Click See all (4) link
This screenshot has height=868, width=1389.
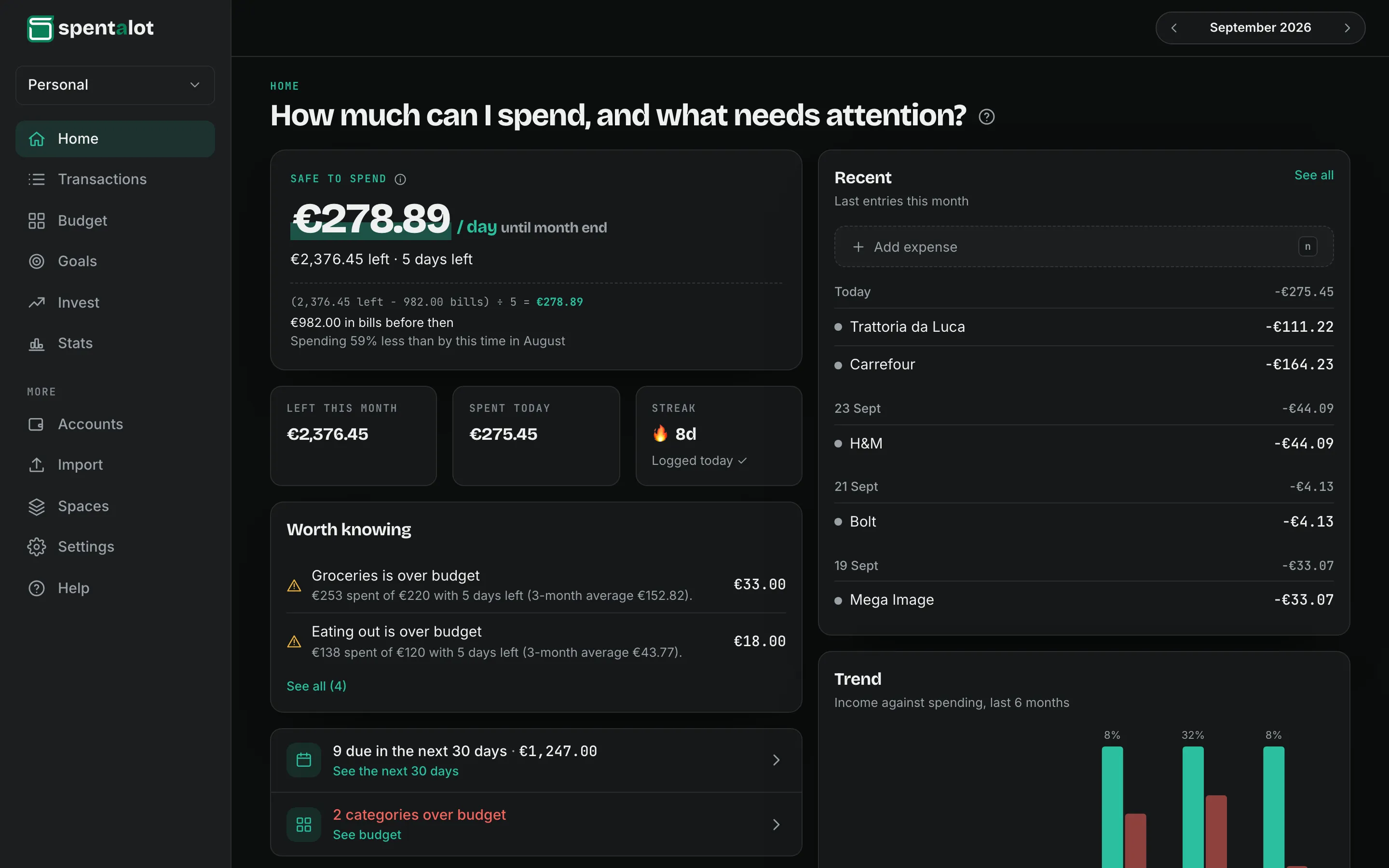click(x=316, y=686)
